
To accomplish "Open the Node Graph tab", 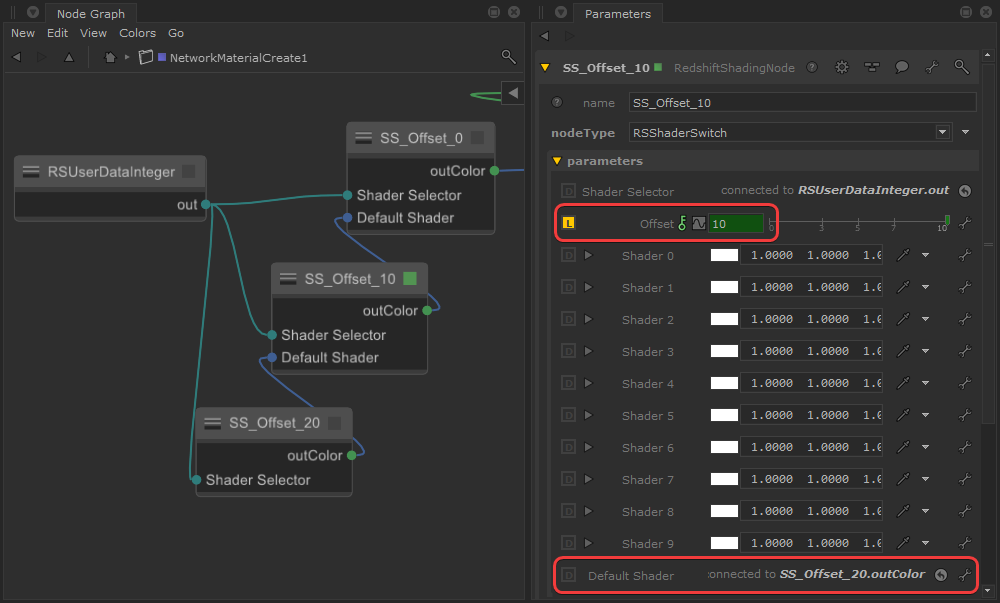I will tap(91, 13).
